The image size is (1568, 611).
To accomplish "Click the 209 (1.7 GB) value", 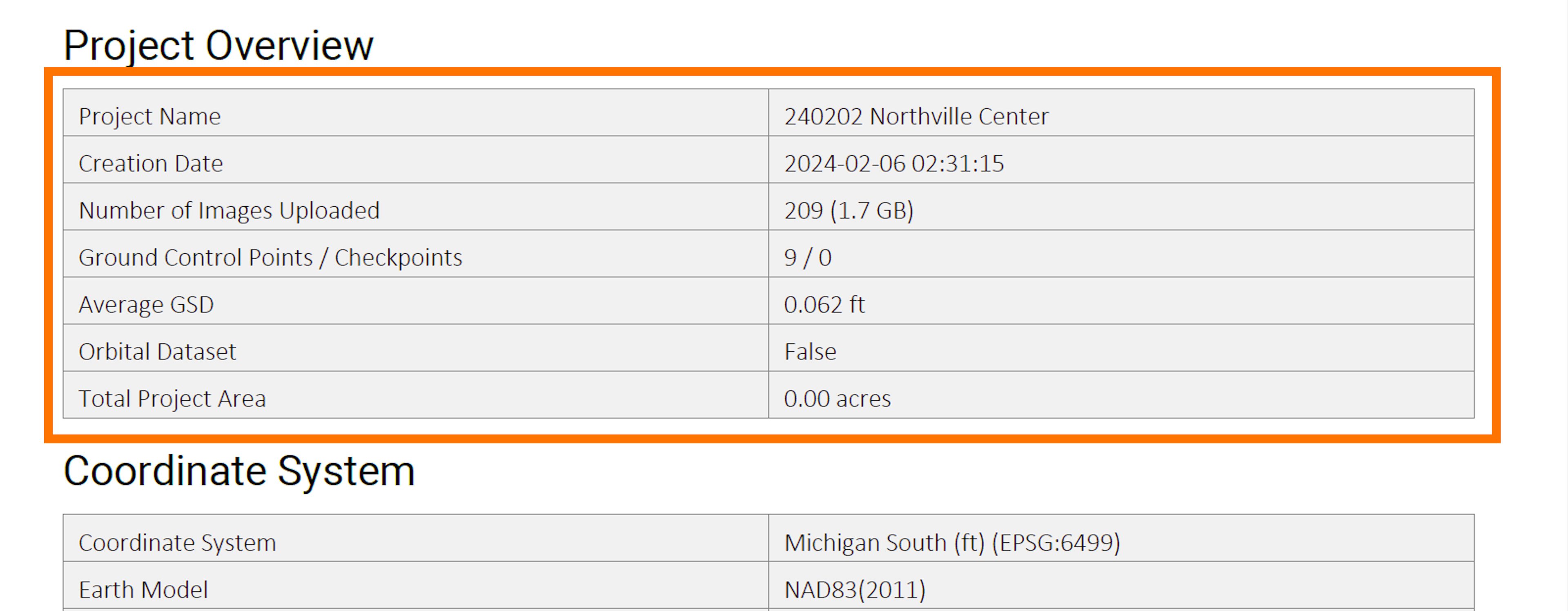I will click(x=849, y=211).
